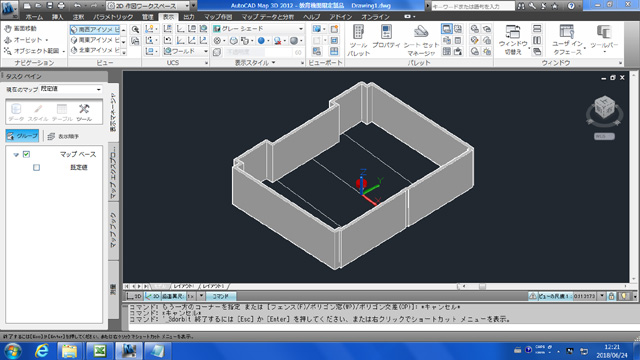This screenshot has height=360, width=640.
Task: Collapse the マップ ベース tree node
Action: pyautogui.click(x=16, y=155)
